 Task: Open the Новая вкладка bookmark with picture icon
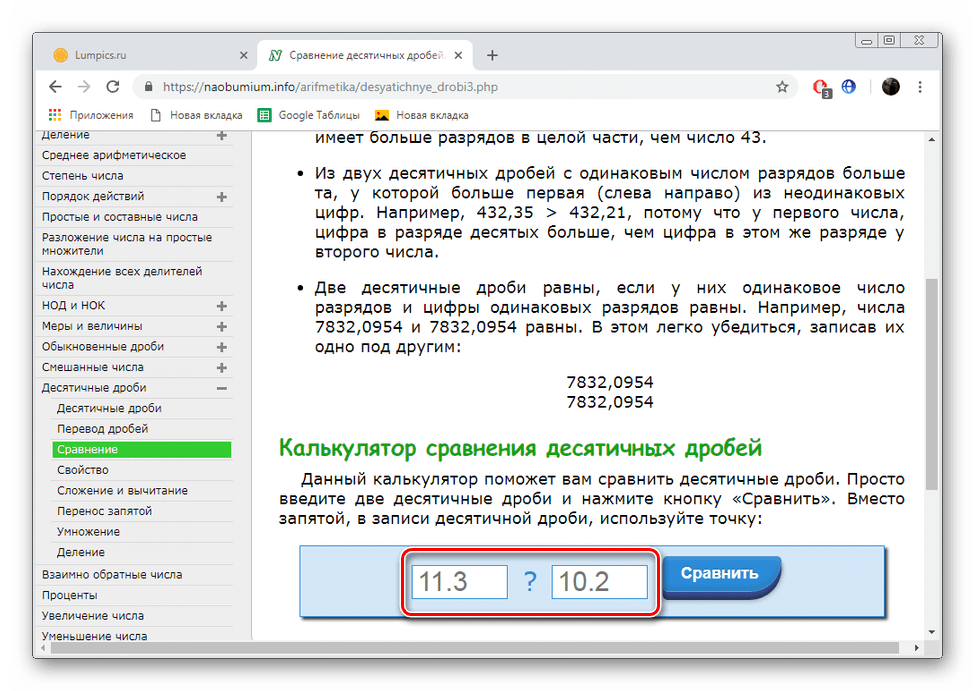tap(422, 115)
